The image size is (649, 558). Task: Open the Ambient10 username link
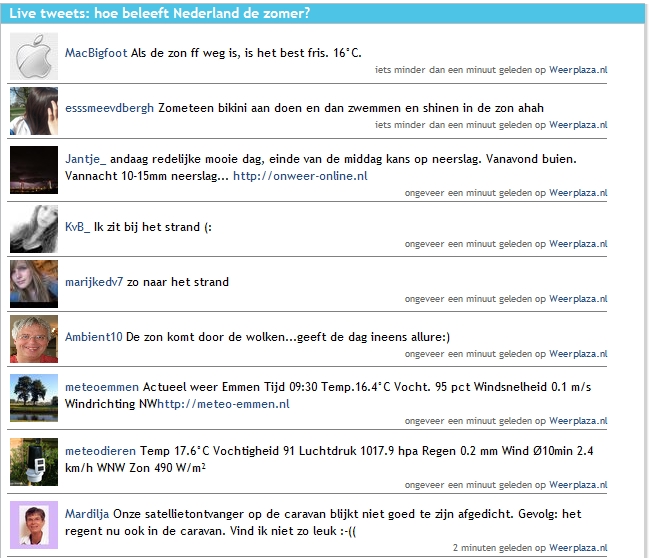[x=94, y=337]
